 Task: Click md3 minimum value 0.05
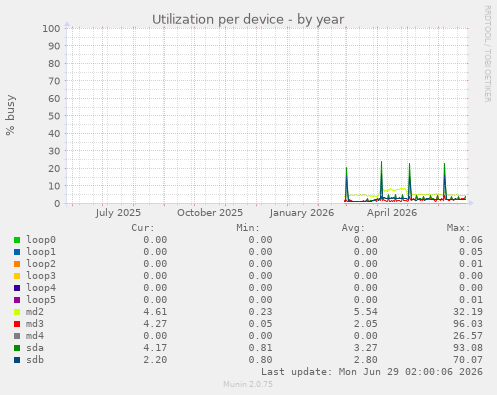(260, 324)
